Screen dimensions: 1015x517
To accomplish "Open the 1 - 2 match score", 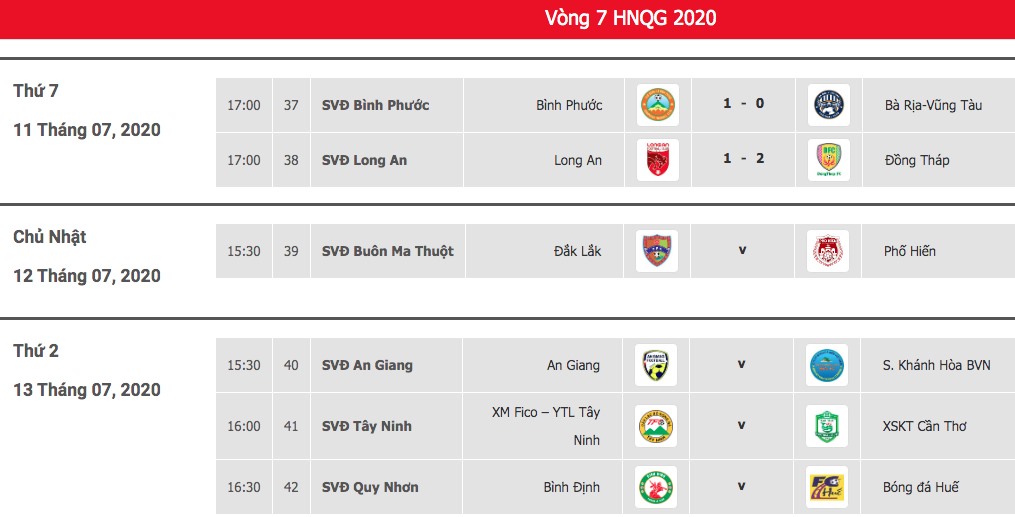I will pos(743,159).
